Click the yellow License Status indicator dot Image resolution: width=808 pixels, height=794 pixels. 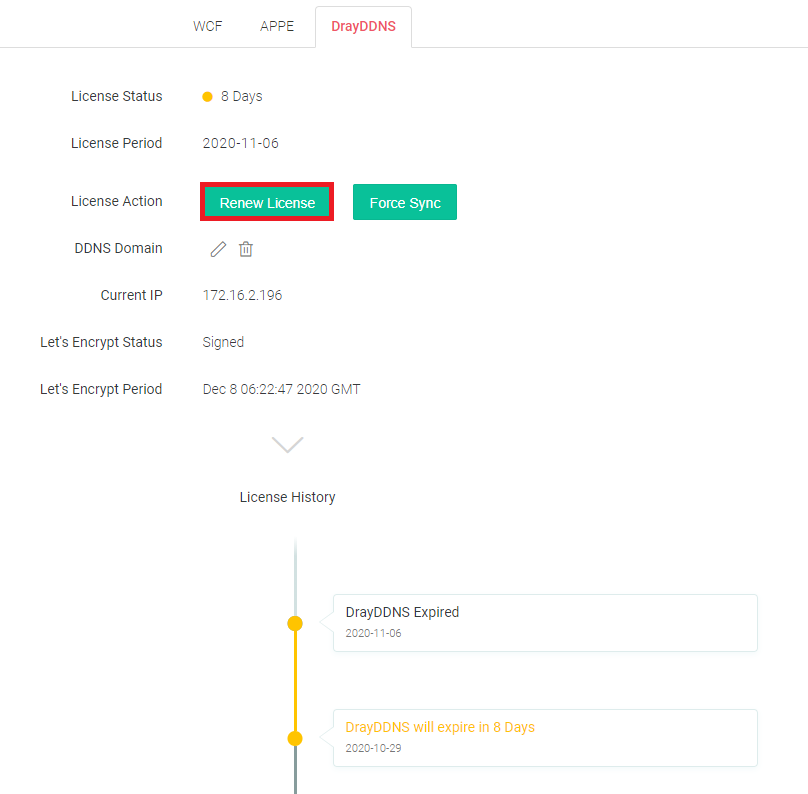point(207,97)
